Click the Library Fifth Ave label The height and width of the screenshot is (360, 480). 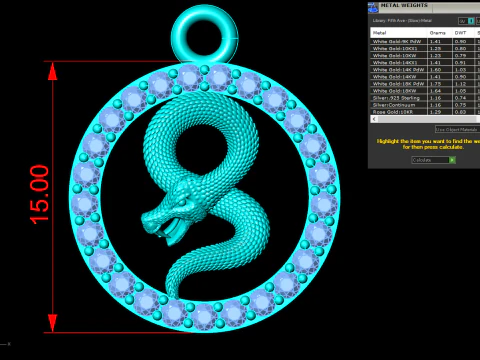(x=402, y=21)
